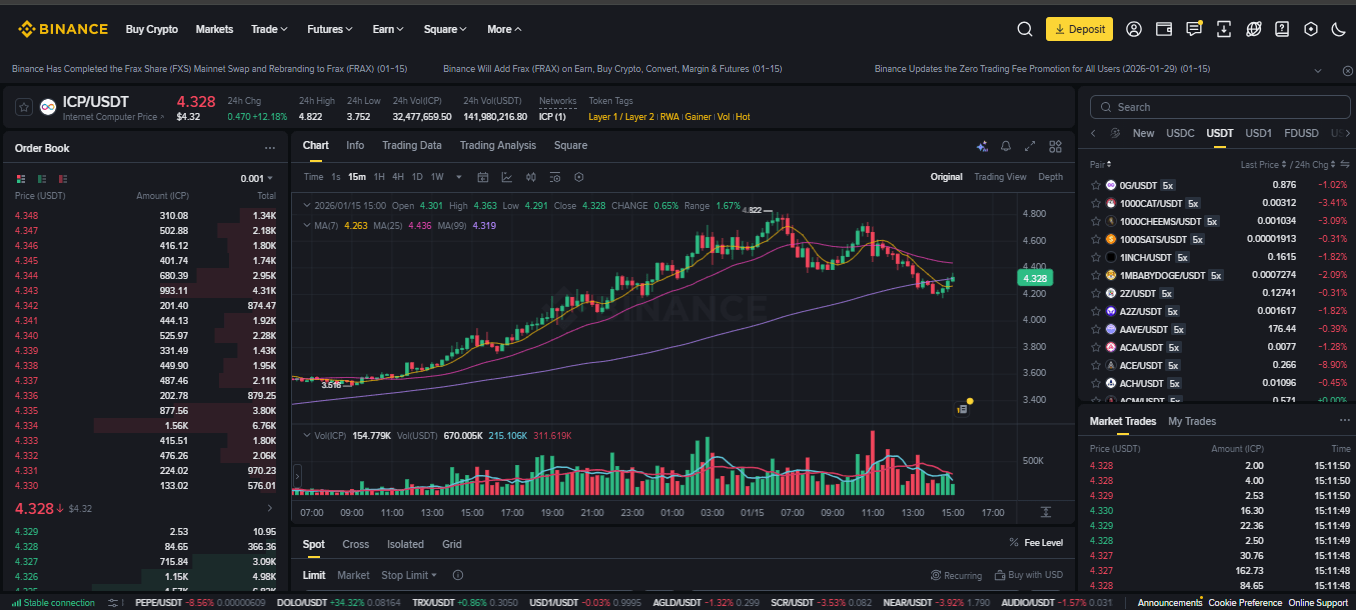Star the 0G/USDT pair as favorite
1356x610 pixels.
coord(1097,185)
